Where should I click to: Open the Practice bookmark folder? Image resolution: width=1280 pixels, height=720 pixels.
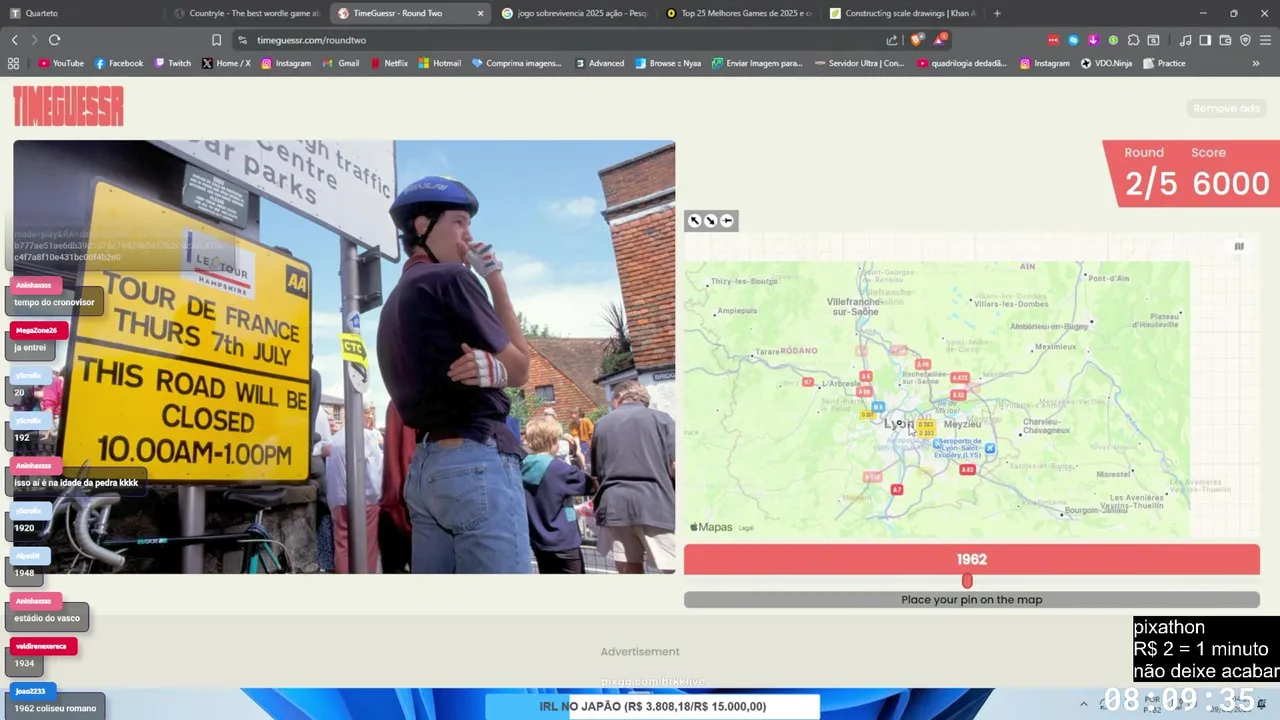coord(1164,63)
